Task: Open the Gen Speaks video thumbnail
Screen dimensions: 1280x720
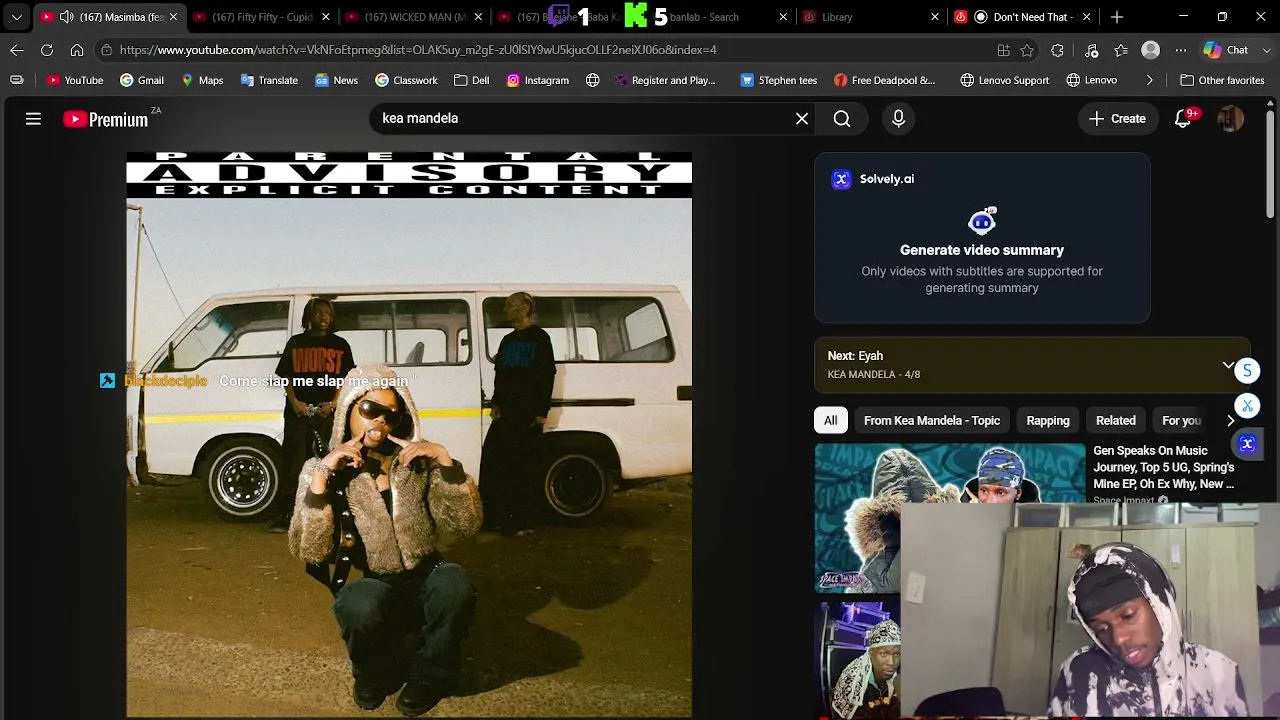Action: coord(950,519)
